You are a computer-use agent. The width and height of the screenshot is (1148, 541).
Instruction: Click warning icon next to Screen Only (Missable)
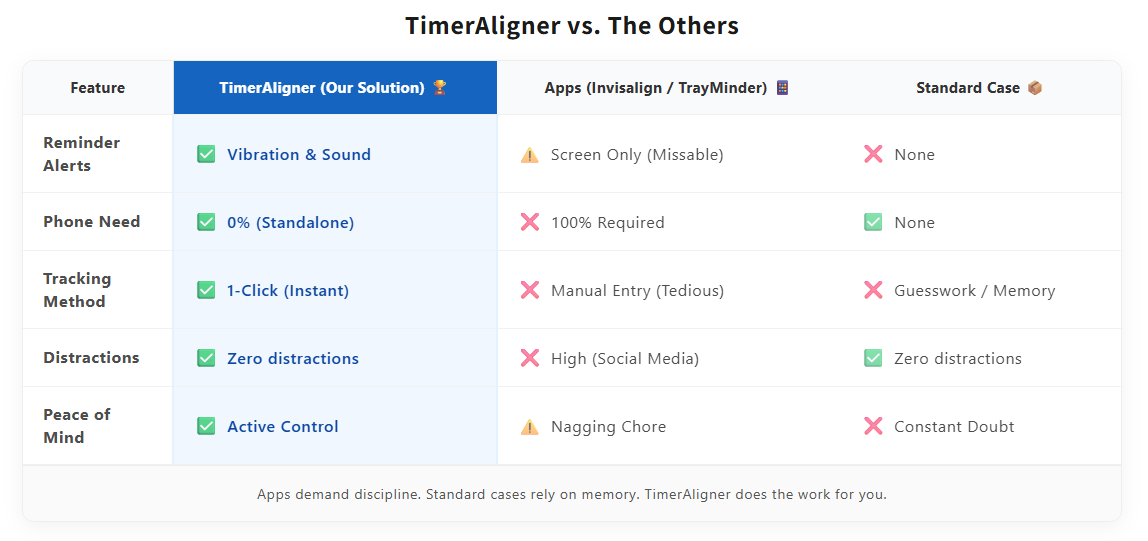point(530,155)
